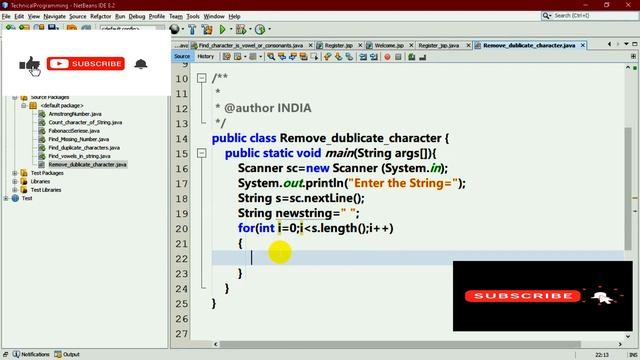Click the split editor icon at right
This screenshot has height=360, width=640.
click(x=633, y=56)
